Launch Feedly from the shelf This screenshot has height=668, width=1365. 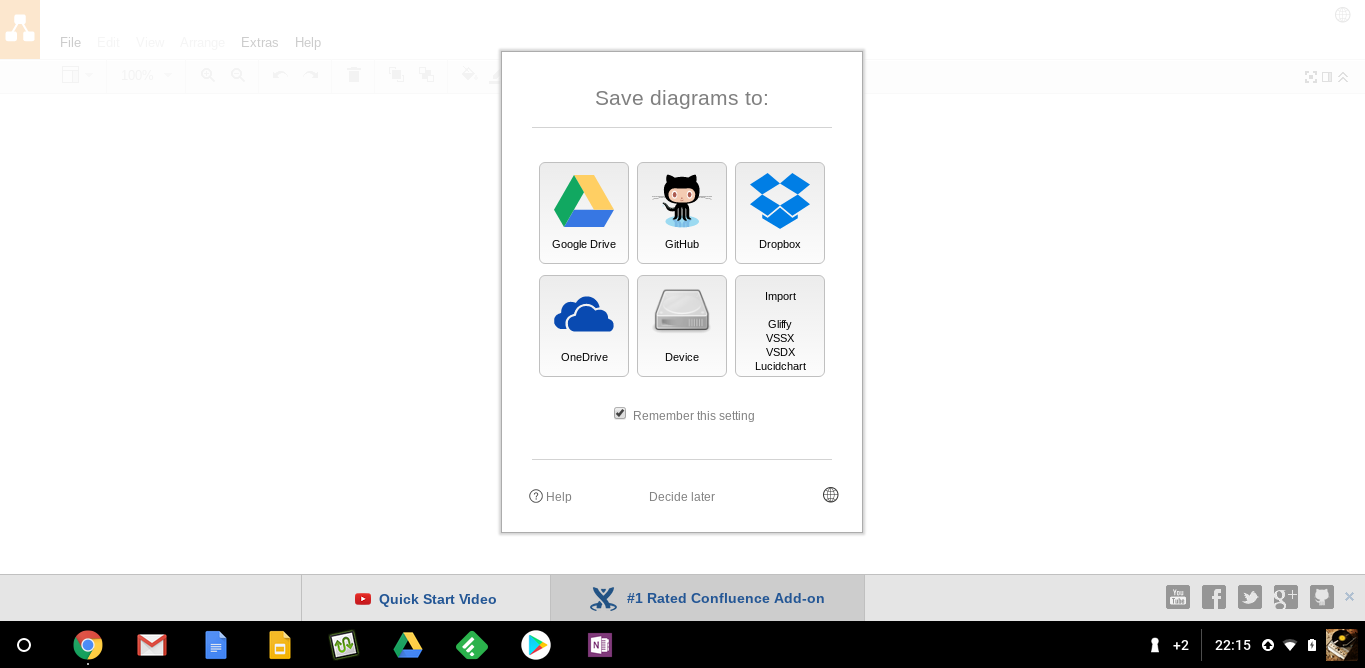click(472, 645)
